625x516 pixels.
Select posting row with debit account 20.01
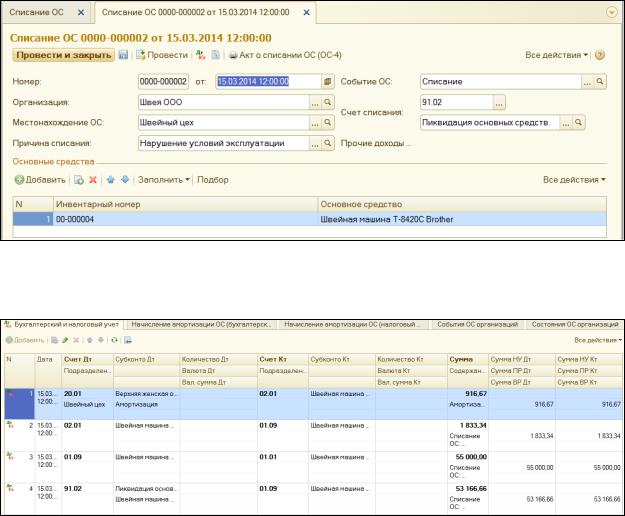click(x=313, y=404)
